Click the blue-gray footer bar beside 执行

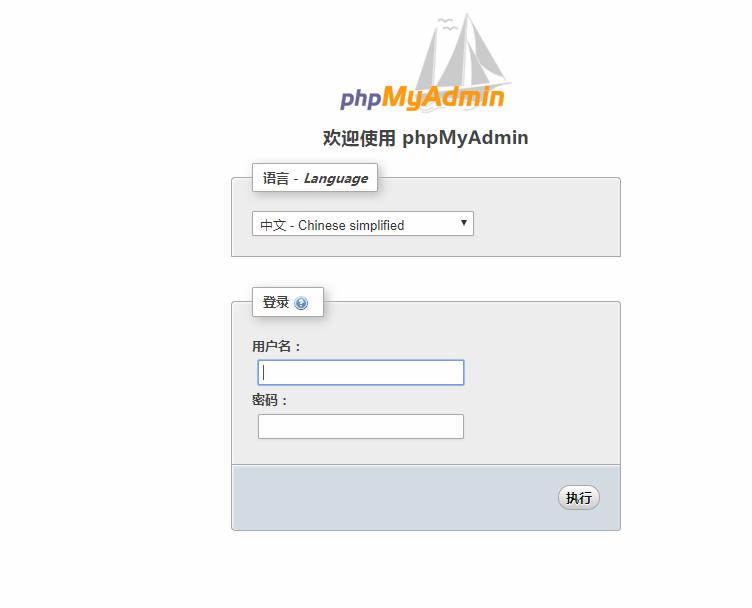(393, 498)
